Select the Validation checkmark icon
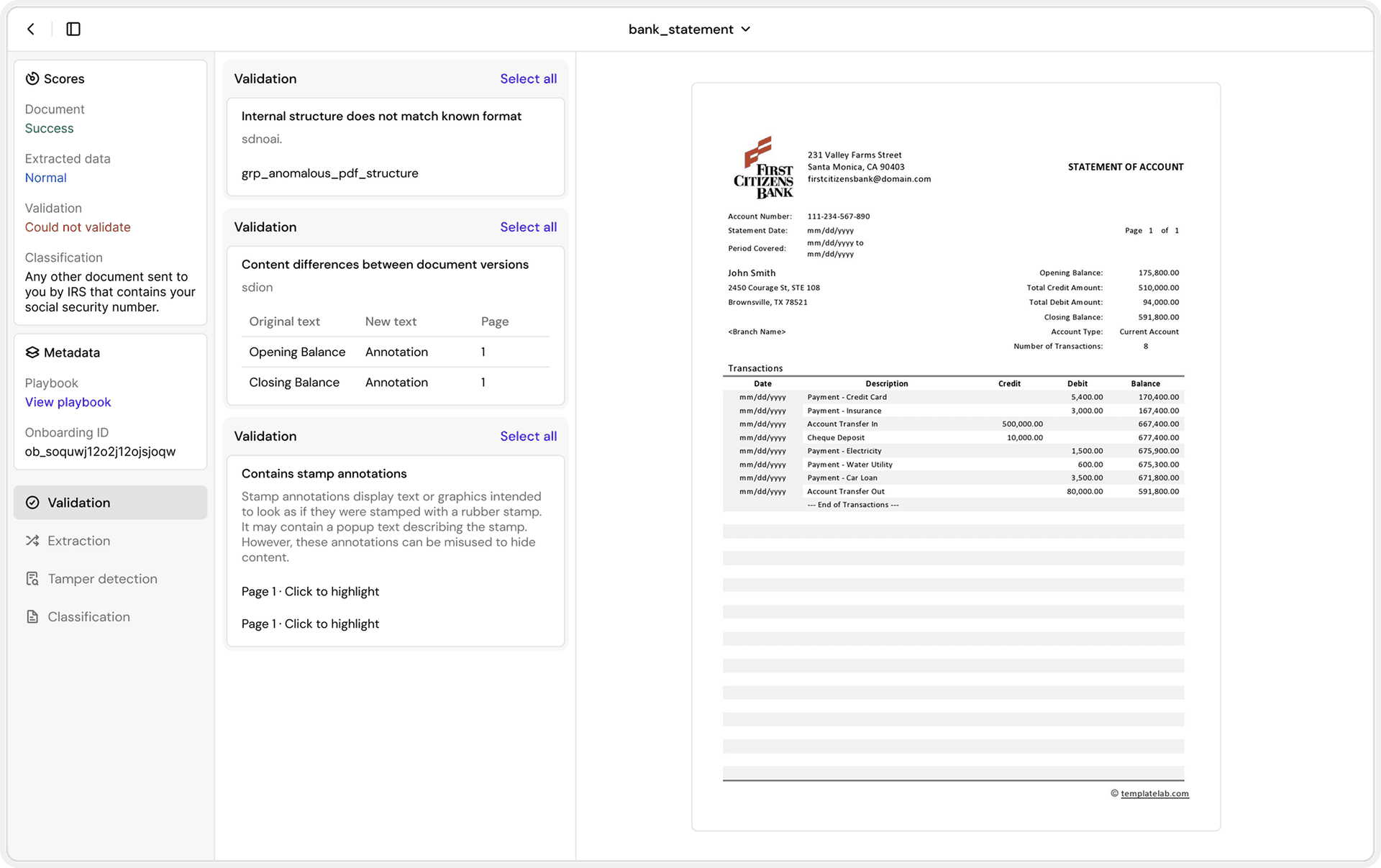Viewport: 1381px width, 868px height. coord(33,502)
